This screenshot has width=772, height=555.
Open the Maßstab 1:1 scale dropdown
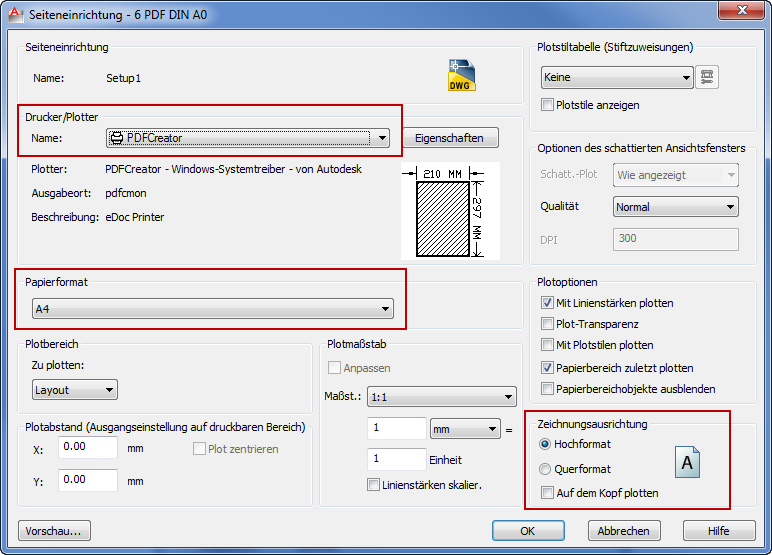tap(441, 397)
